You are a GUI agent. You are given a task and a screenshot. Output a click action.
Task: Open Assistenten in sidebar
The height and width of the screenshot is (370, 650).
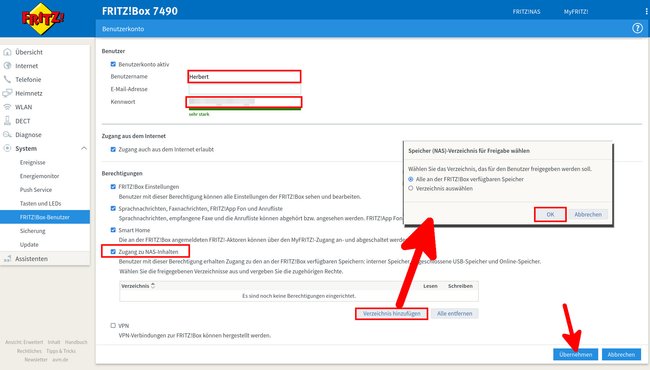tap(32, 259)
